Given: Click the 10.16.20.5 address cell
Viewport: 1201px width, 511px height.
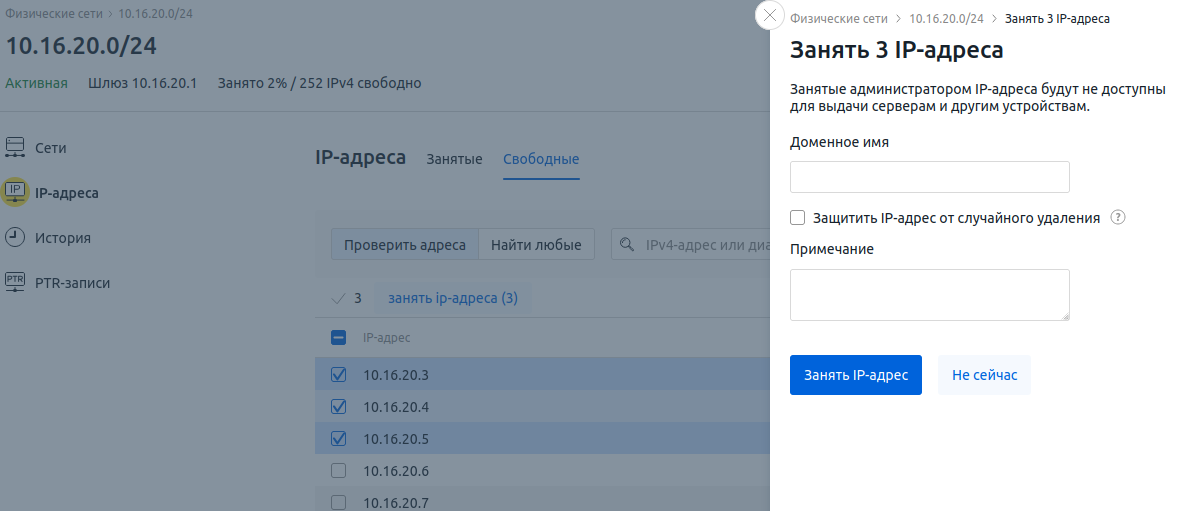Looking at the screenshot, I should pos(396,439).
